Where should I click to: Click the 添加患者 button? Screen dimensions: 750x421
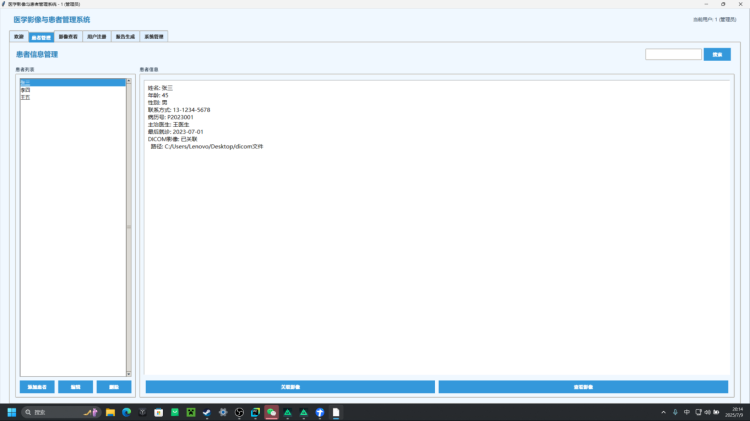(x=37, y=387)
